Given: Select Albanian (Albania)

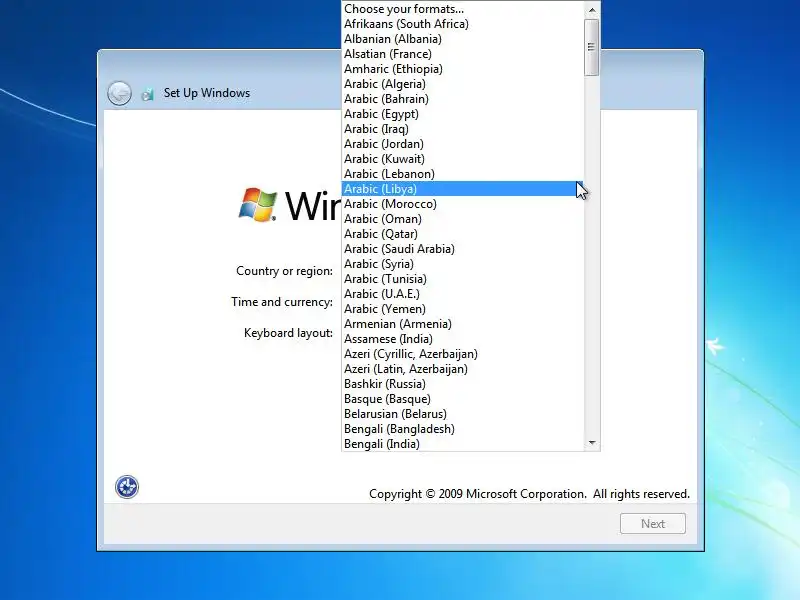Looking at the screenshot, I should (x=462, y=39).
